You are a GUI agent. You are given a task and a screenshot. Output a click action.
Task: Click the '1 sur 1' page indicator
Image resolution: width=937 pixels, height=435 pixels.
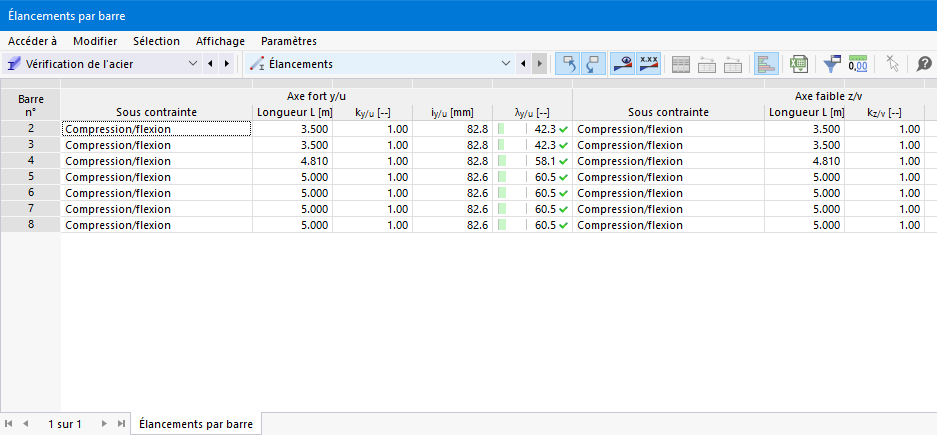coord(65,424)
